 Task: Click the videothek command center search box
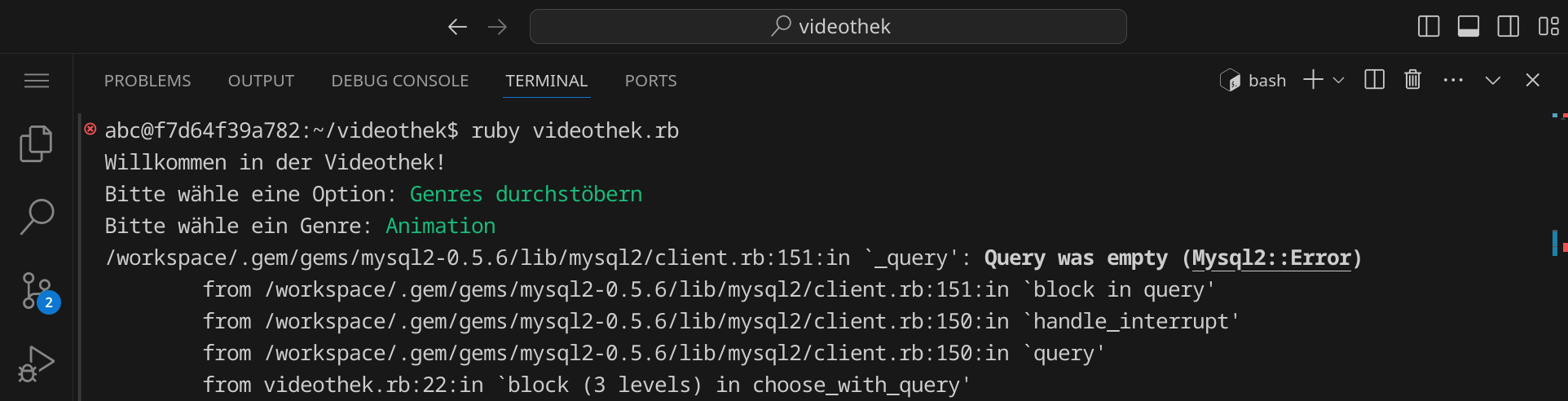828,27
